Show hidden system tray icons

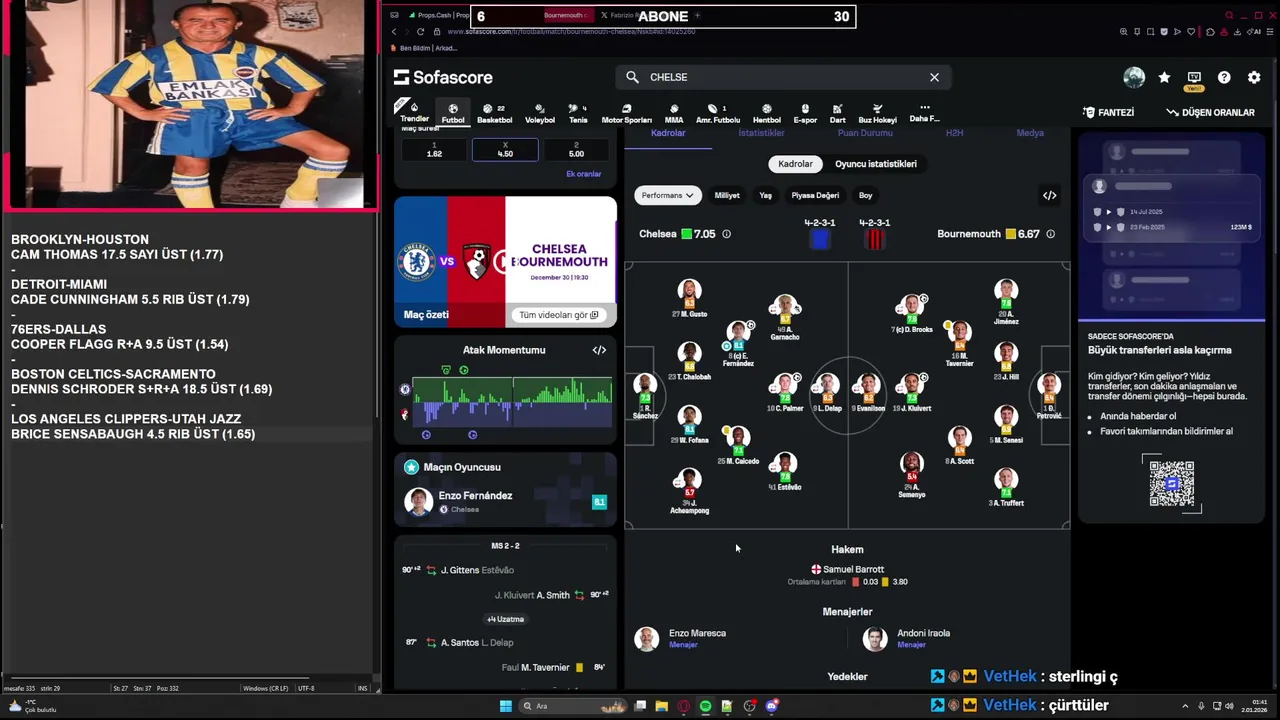[x=1185, y=706]
